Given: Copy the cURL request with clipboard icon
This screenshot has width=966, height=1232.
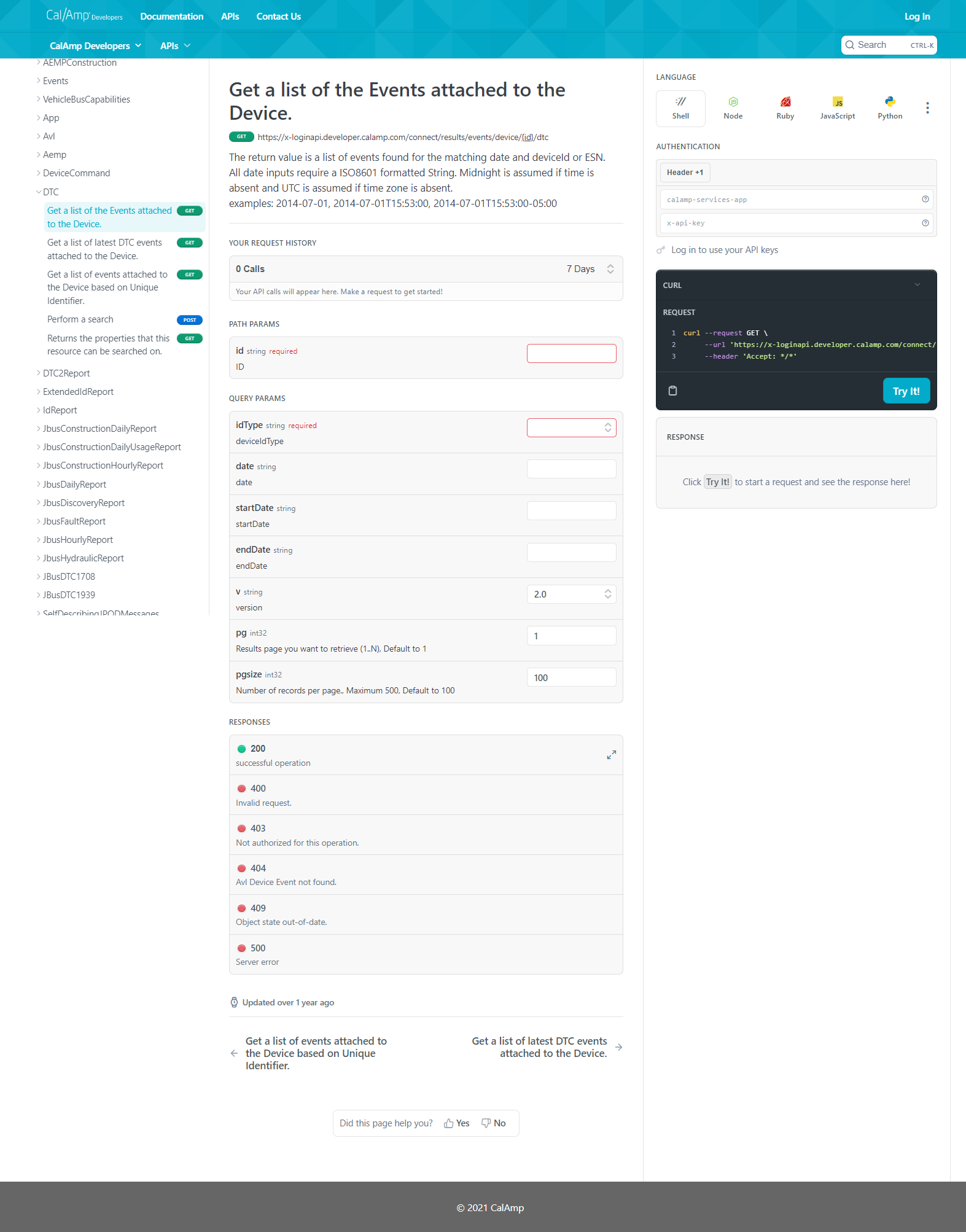Looking at the screenshot, I should (672, 391).
